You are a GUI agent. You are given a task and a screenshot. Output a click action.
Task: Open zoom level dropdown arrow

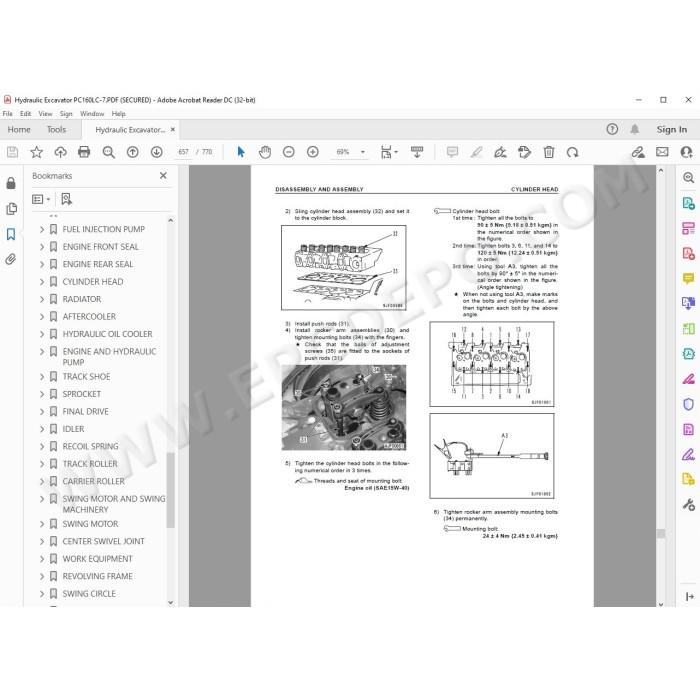362,152
